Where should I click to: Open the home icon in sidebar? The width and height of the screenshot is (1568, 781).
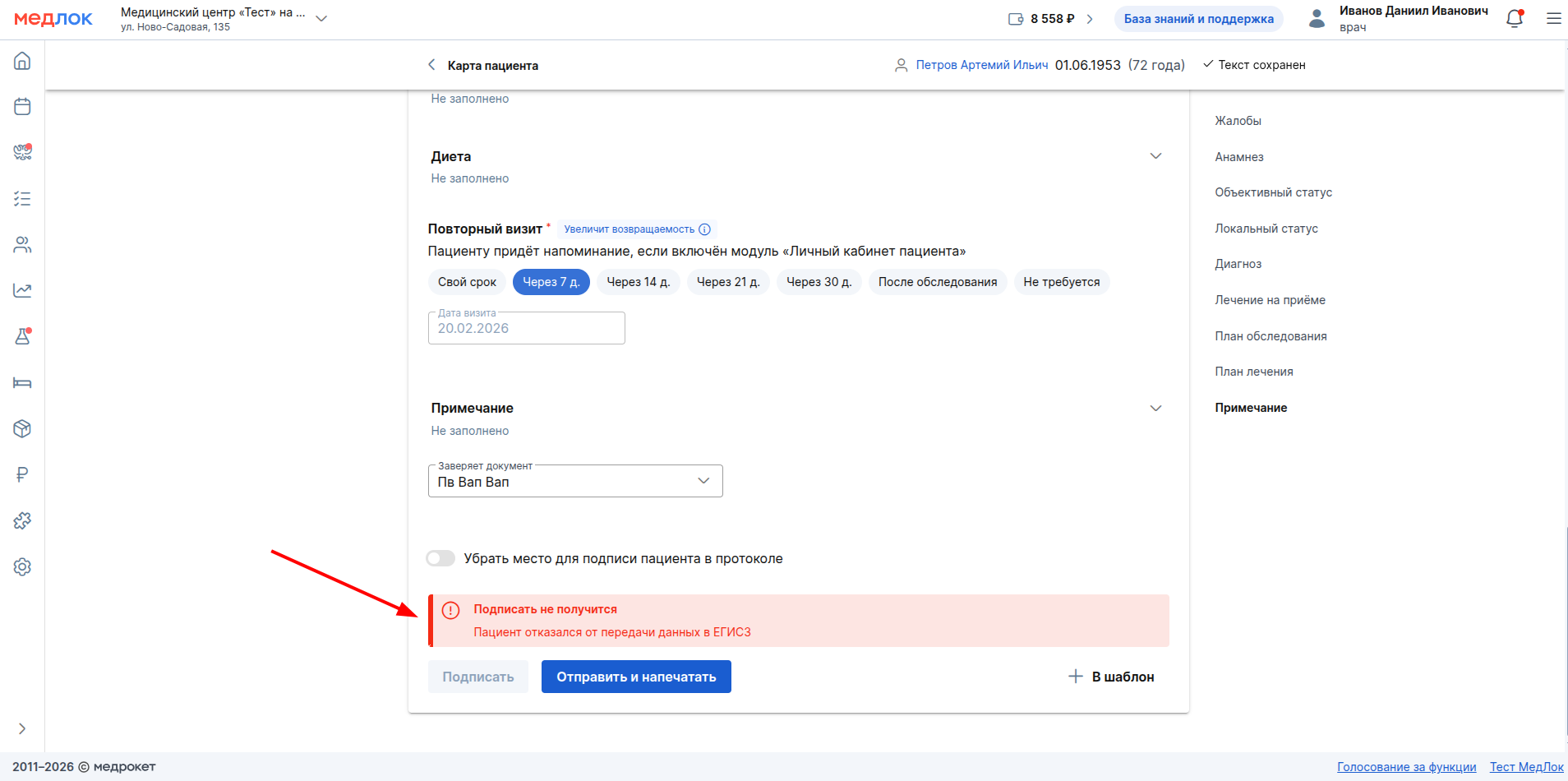[22, 61]
